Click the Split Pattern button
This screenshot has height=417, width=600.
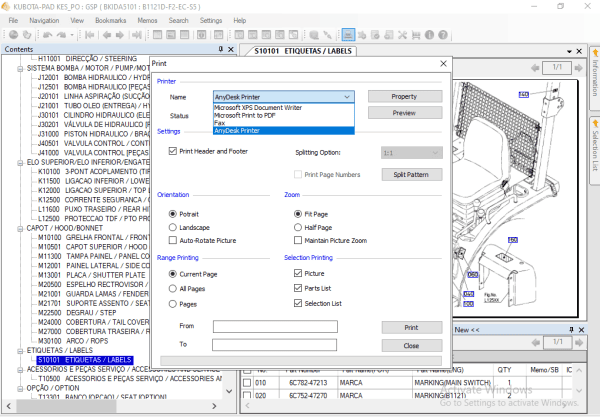tap(412, 174)
